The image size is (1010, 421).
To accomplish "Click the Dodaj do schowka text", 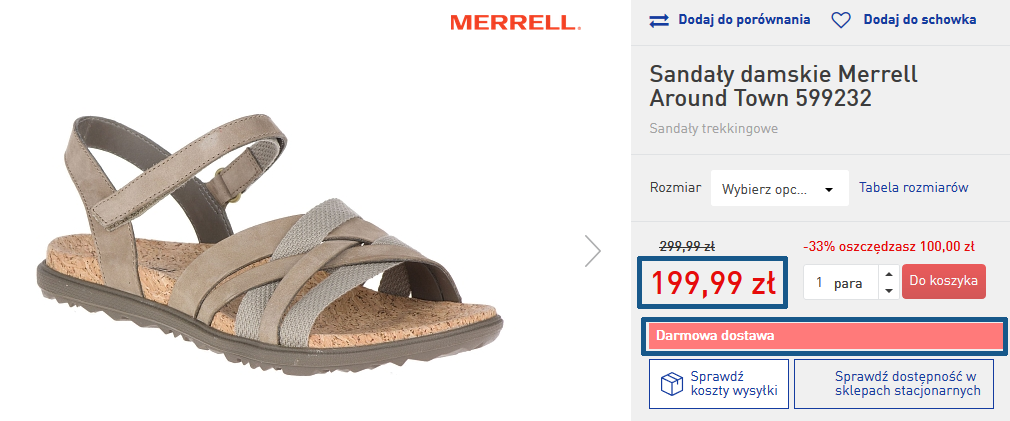I will tap(919, 20).
